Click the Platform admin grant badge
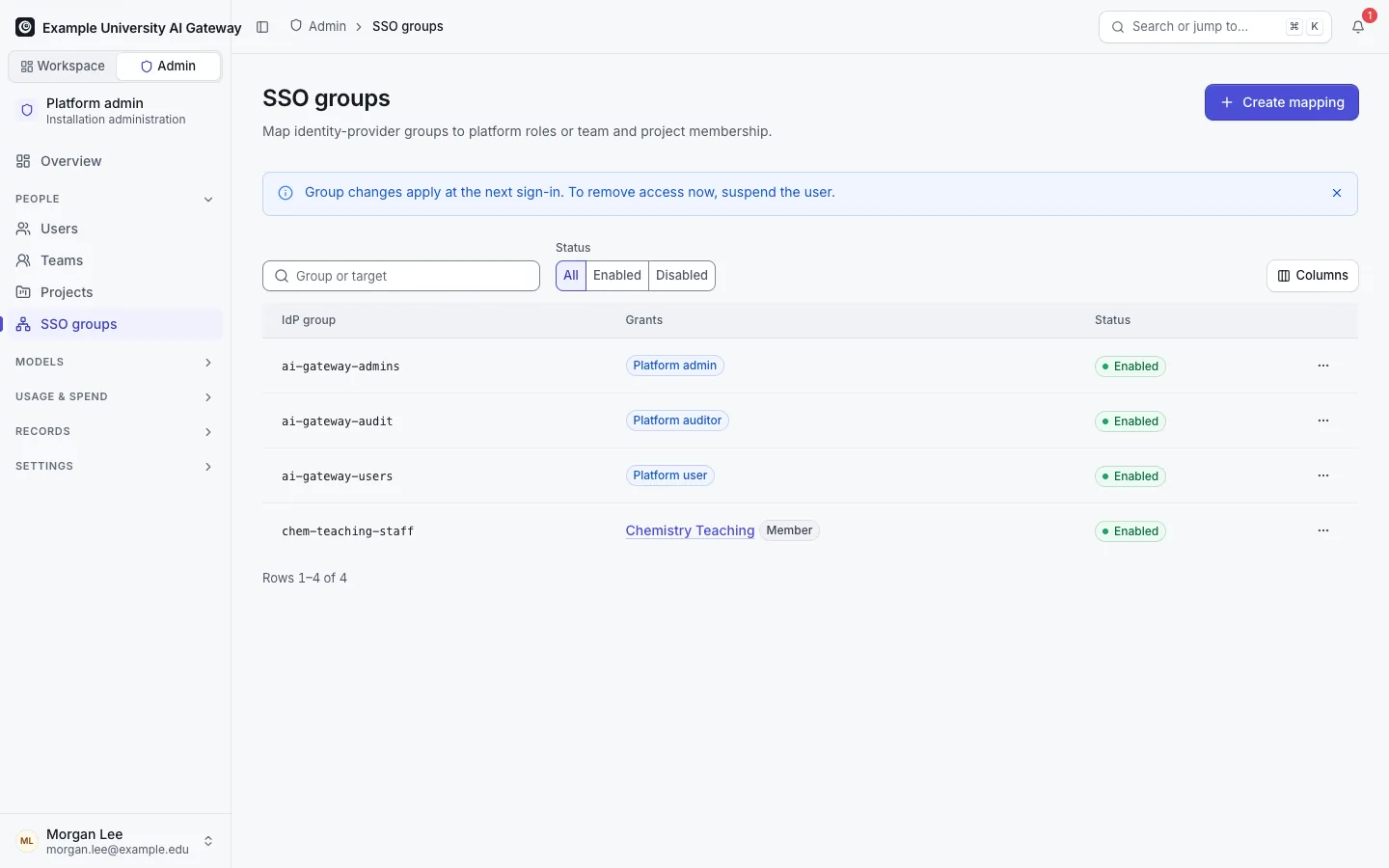 click(675, 366)
